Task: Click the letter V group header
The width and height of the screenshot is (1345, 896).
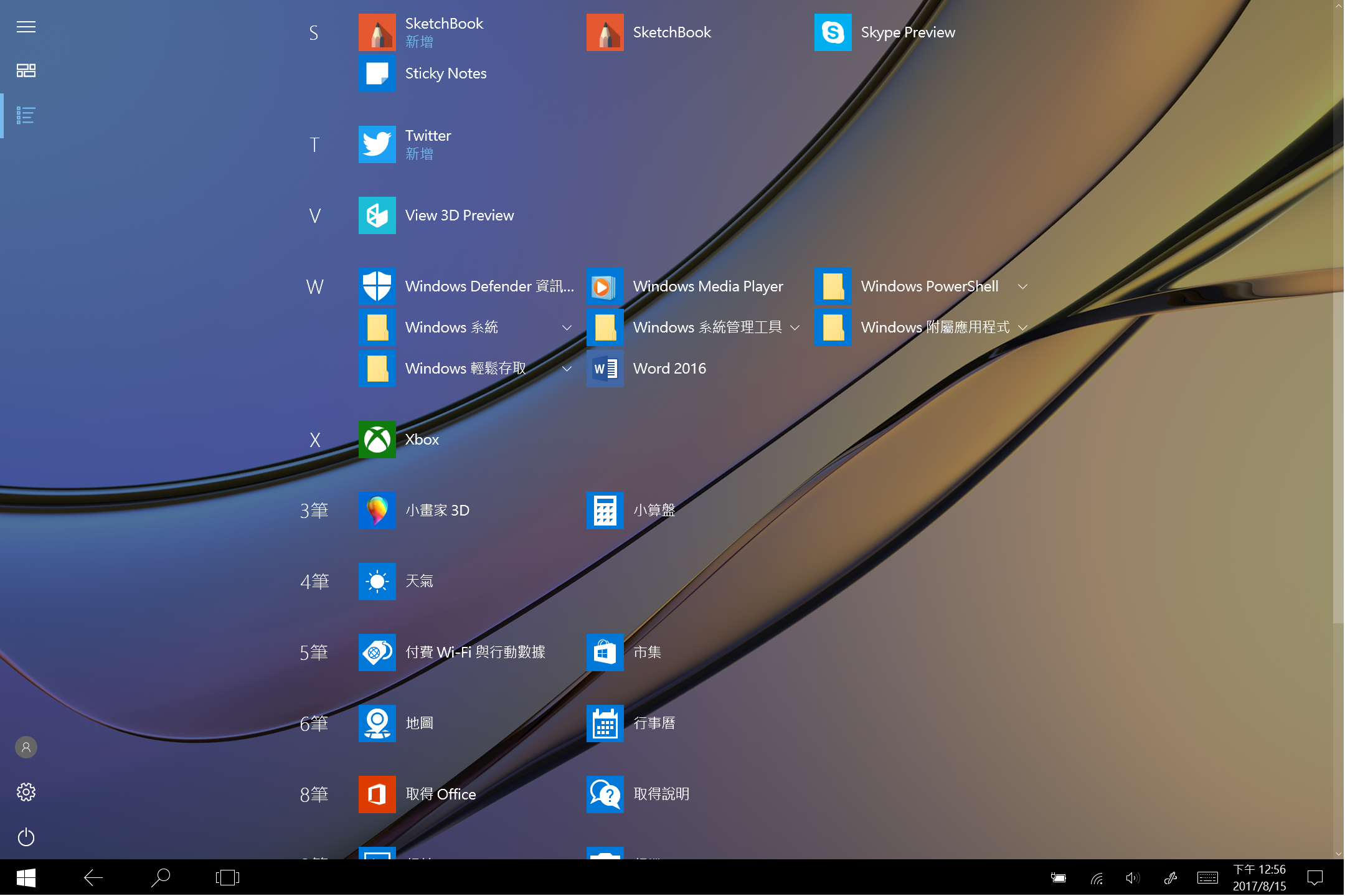Action: coord(314,215)
